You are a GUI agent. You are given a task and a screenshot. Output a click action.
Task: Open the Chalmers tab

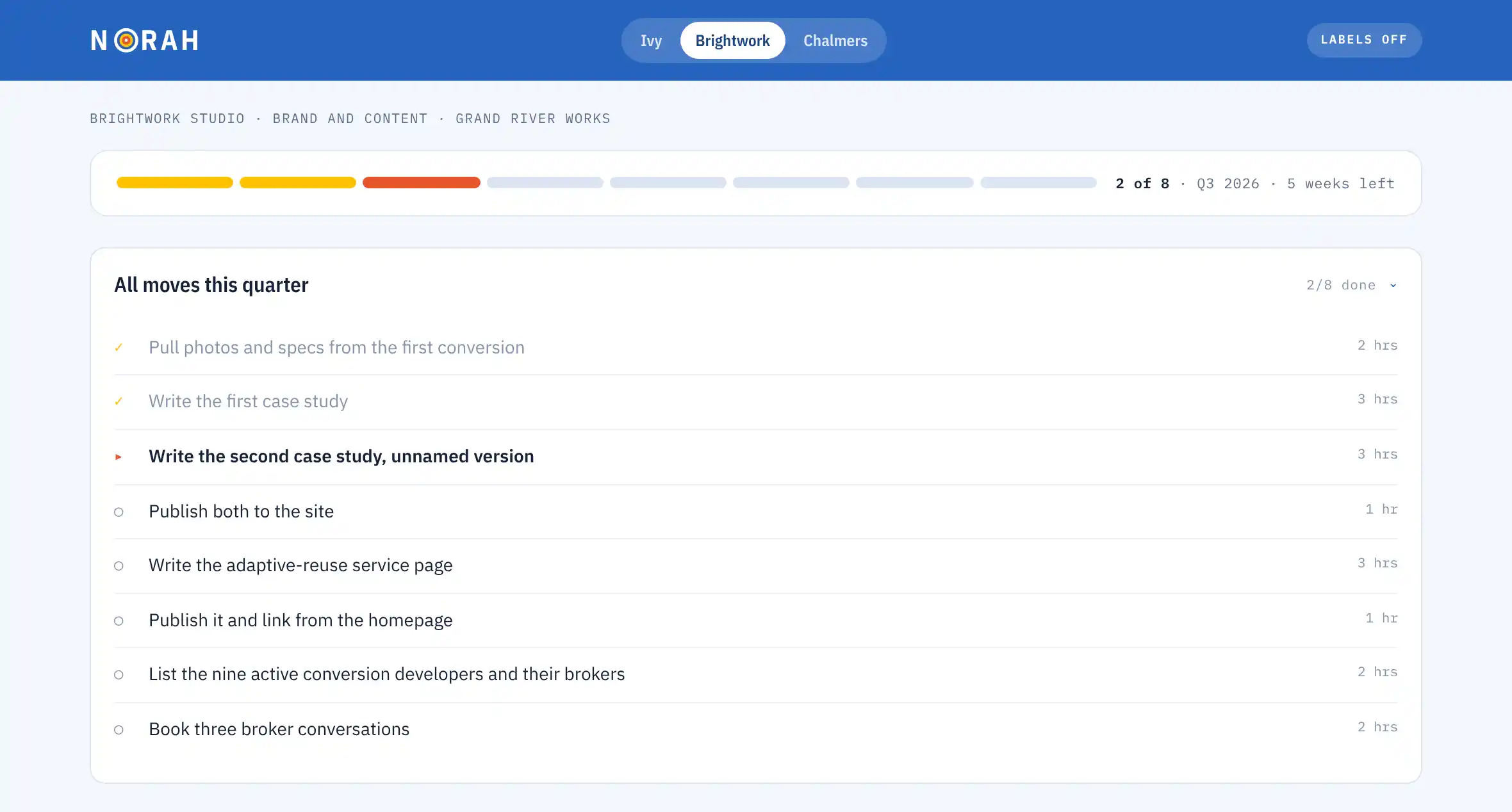click(x=835, y=40)
